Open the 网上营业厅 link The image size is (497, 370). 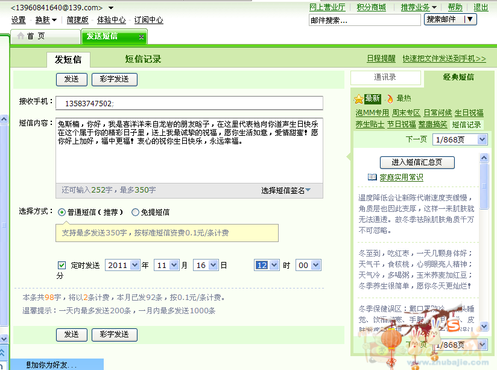[x=327, y=7]
